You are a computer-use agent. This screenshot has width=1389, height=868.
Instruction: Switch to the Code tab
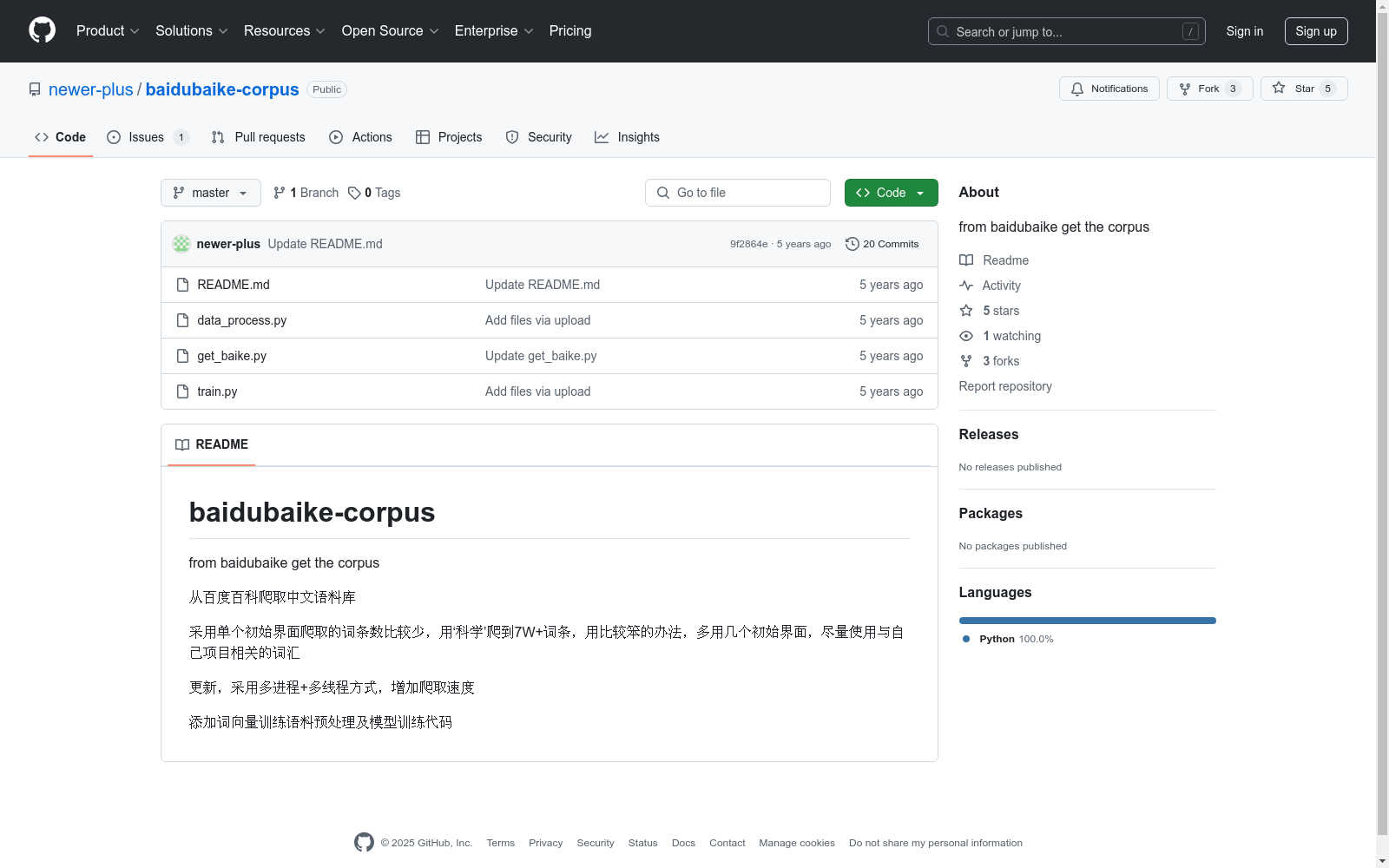61,137
